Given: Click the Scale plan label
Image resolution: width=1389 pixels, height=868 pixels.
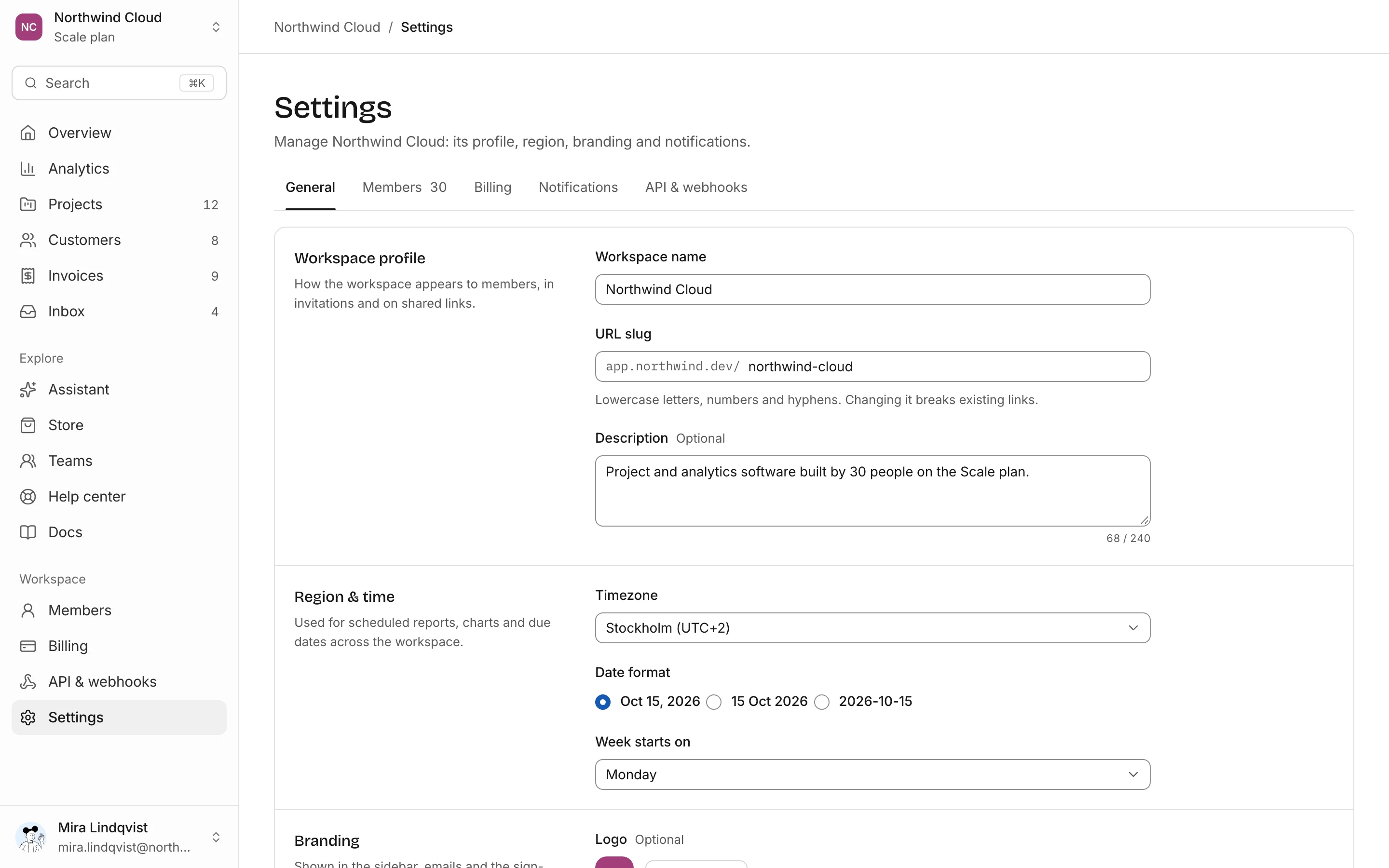Looking at the screenshot, I should (84, 37).
